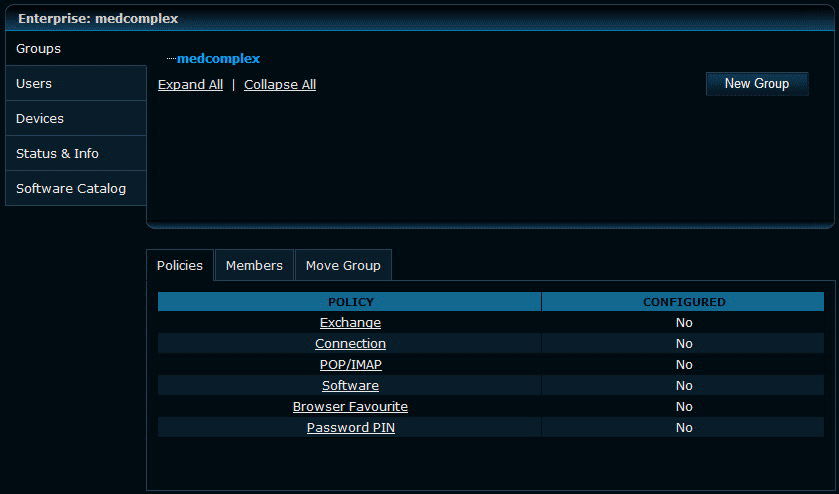Open the Exchange policy link
Viewport: 839px width, 494px height.
(x=350, y=323)
